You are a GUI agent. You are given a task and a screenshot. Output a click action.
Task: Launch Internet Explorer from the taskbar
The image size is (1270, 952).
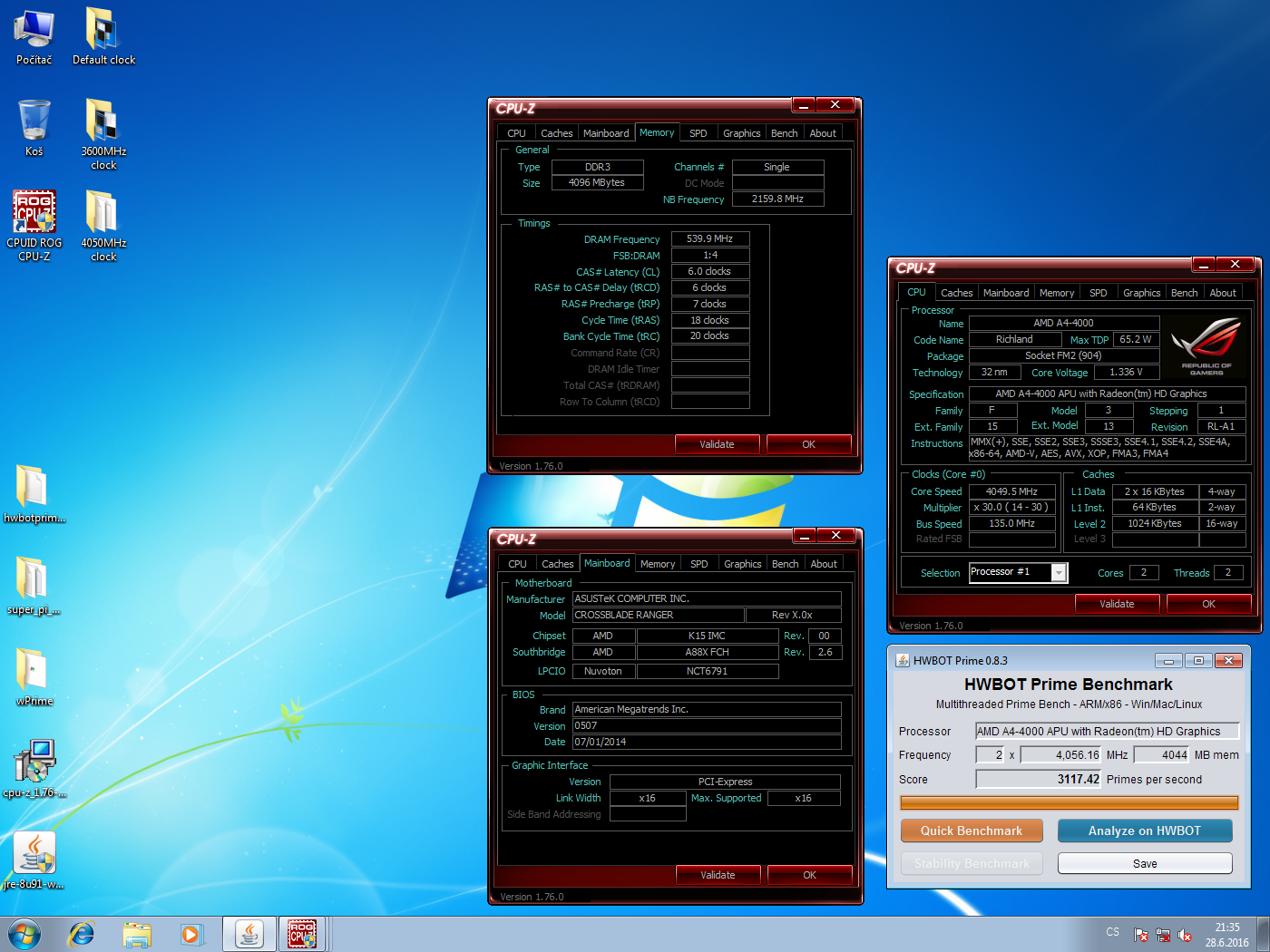pyautogui.click(x=82, y=934)
